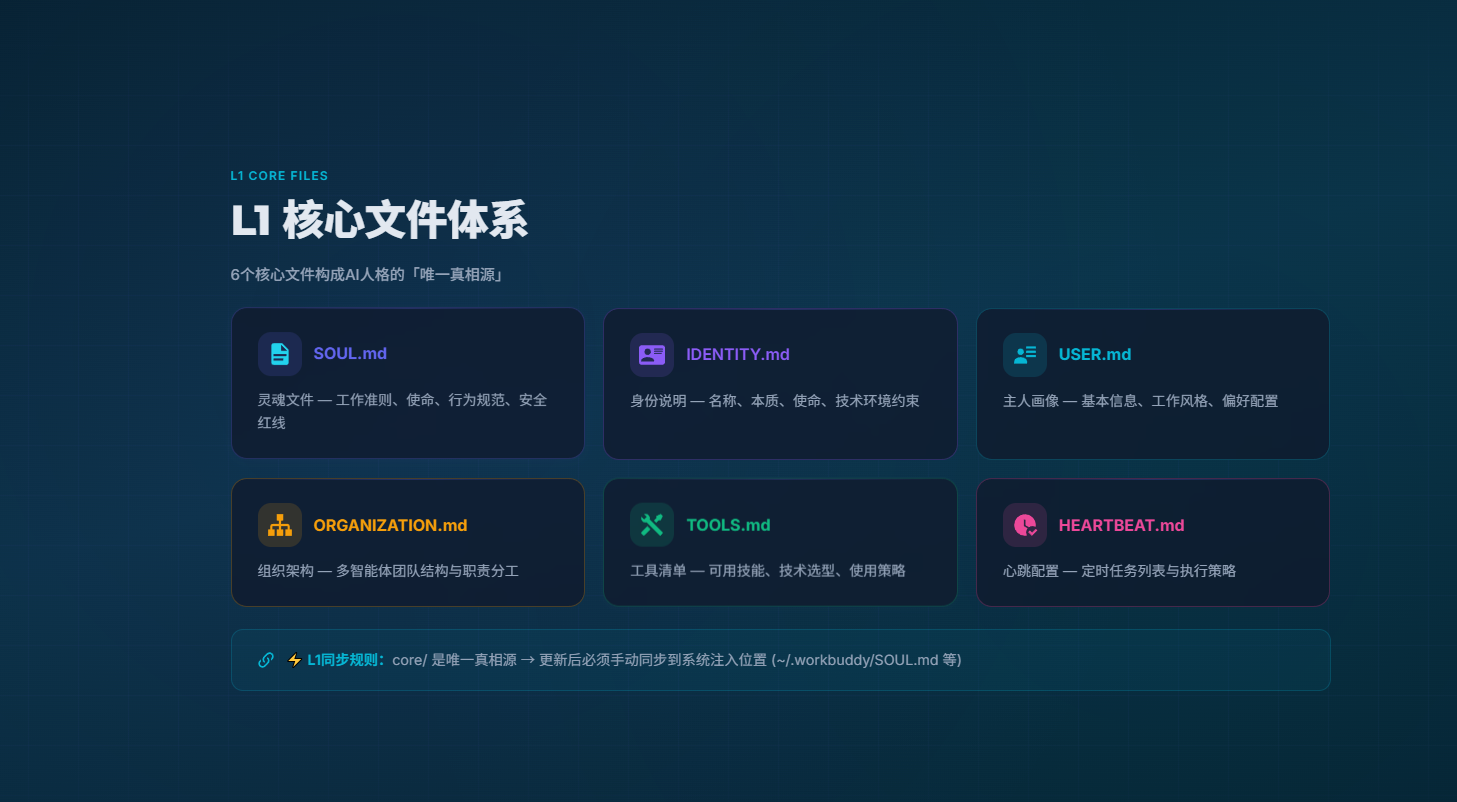The image size is (1457, 802).
Task: Click the description starting with 主人画像
Action: 1140,400
